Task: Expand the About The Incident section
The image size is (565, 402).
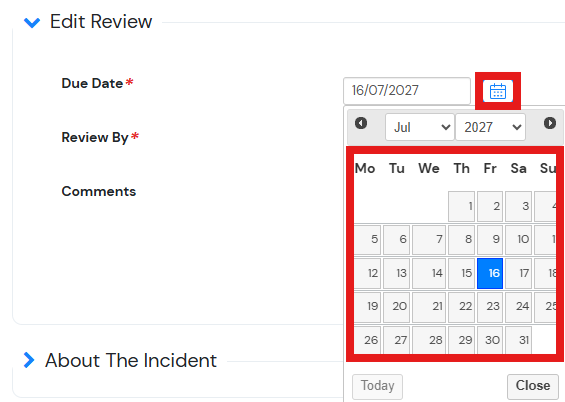Action: pos(29,360)
